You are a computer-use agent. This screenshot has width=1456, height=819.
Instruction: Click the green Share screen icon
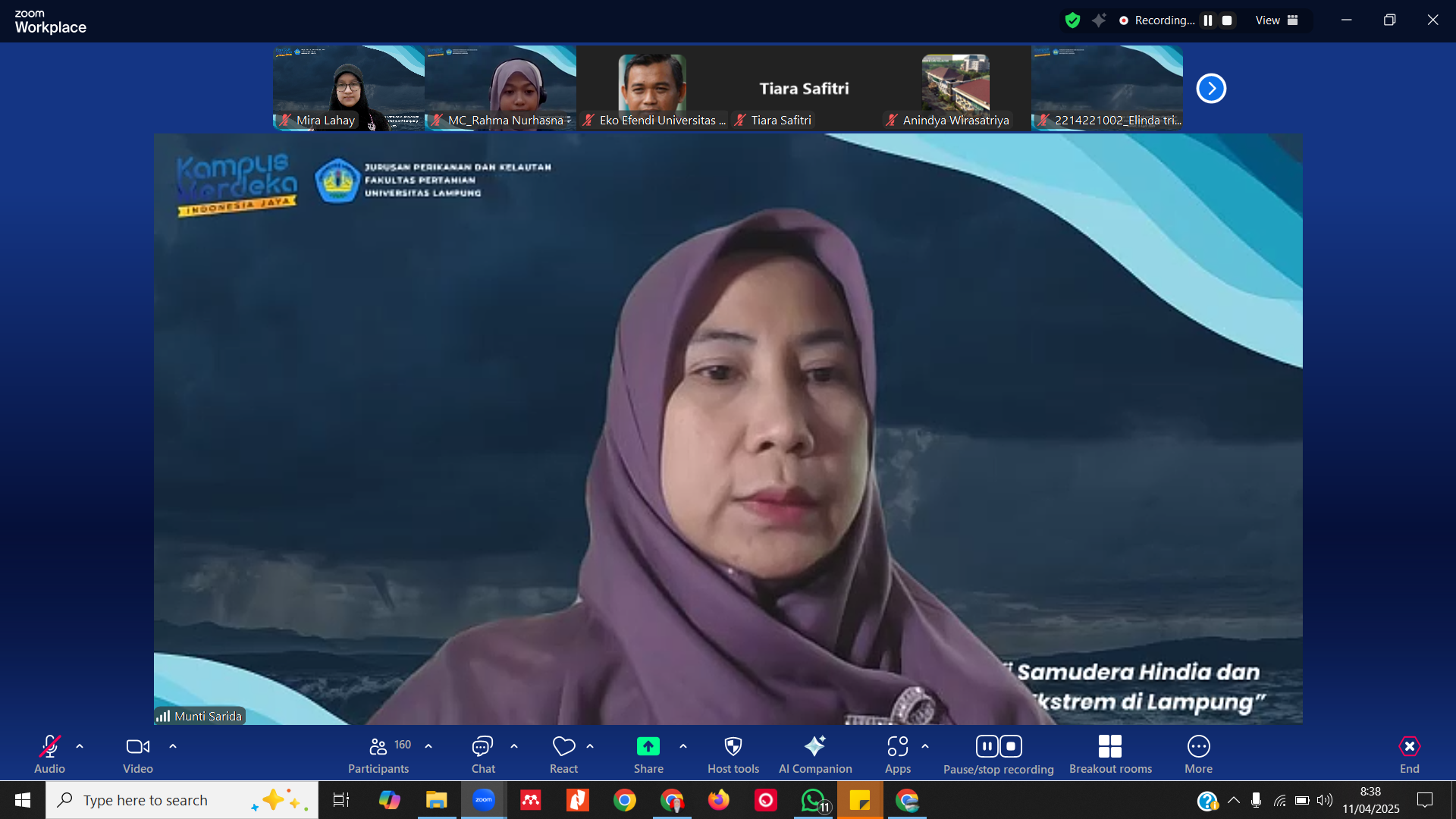(648, 747)
